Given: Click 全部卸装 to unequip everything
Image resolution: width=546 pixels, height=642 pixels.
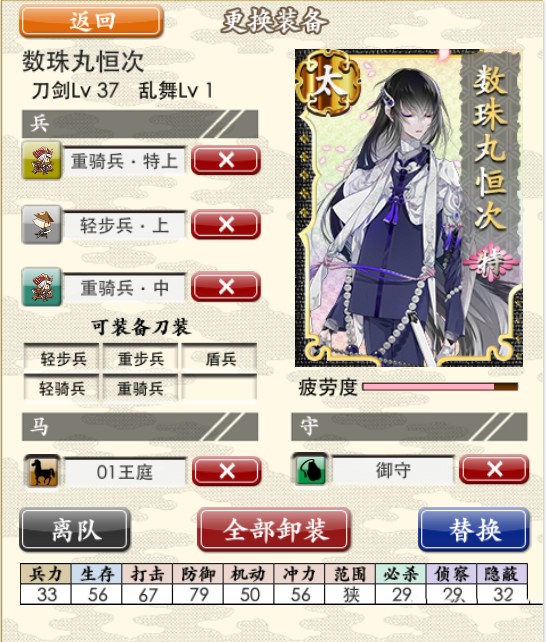Looking at the screenshot, I should click(274, 530).
